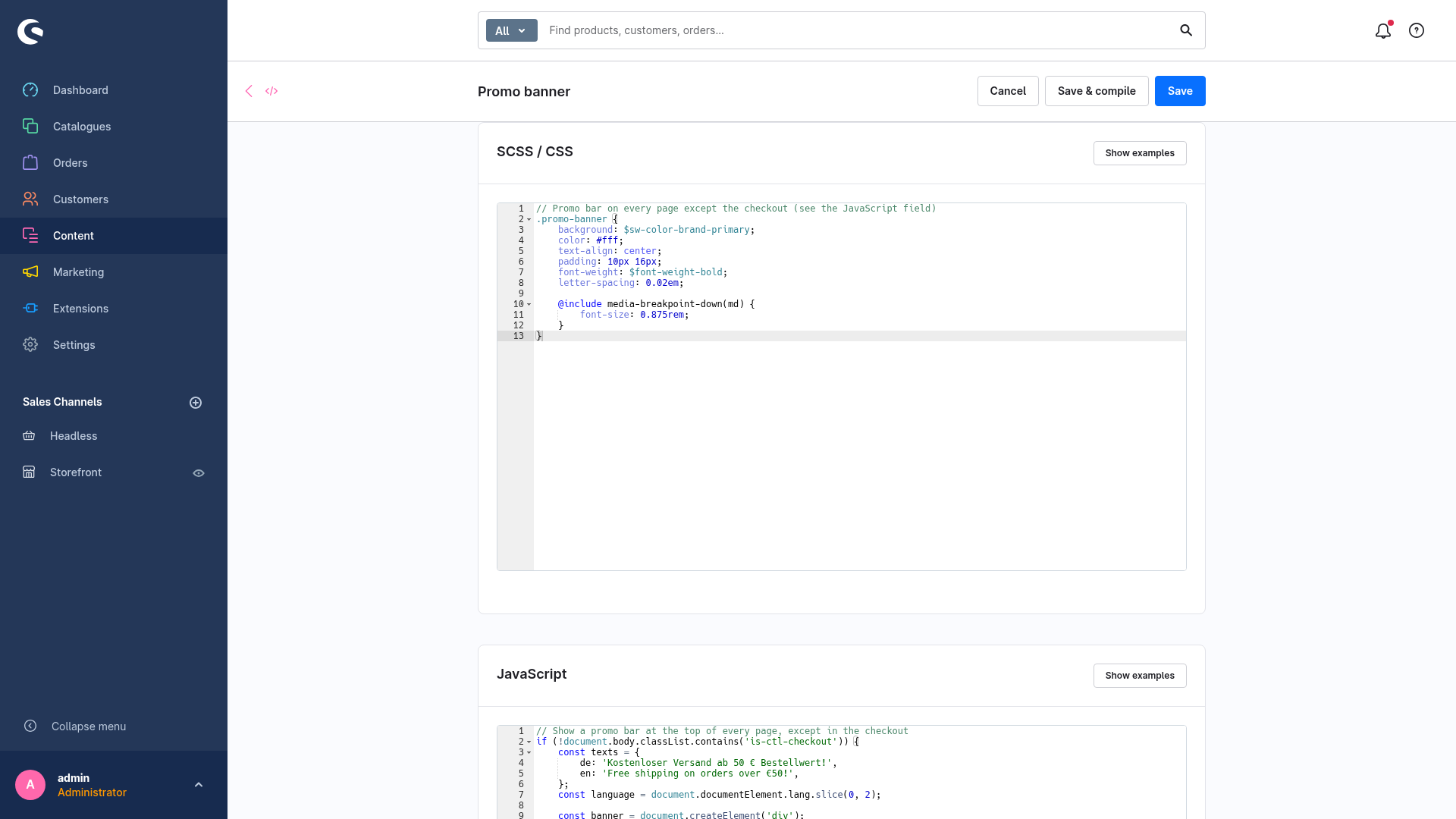Click the Cancel button

click(x=1008, y=91)
